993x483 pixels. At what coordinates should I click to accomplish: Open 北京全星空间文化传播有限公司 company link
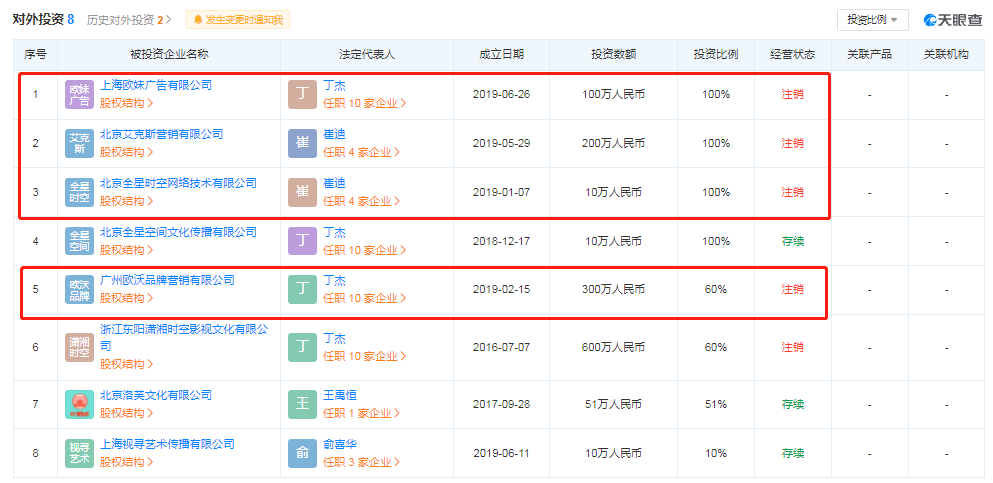179,232
